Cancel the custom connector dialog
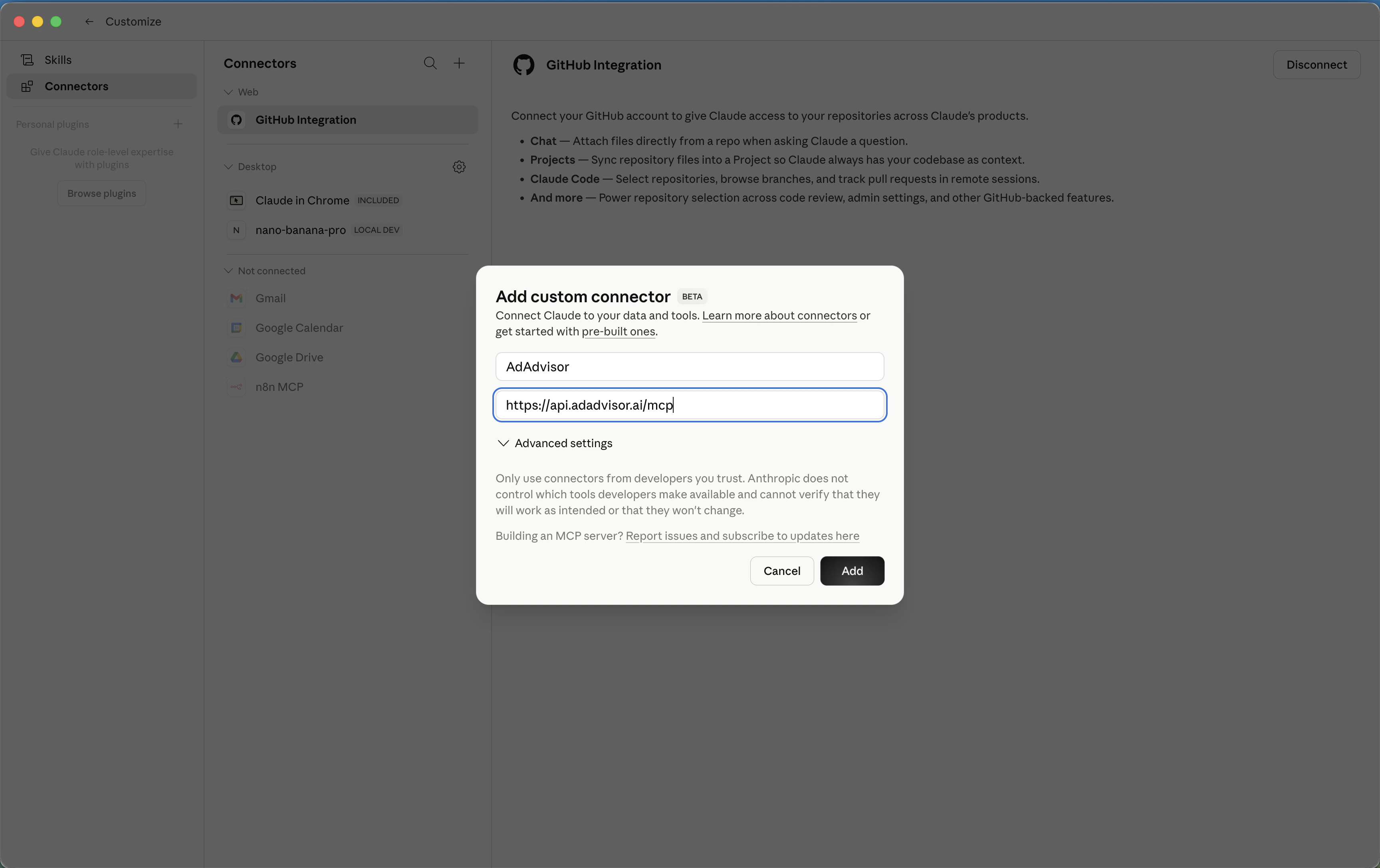Viewport: 1380px width, 868px height. pyautogui.click(x=782, y=571)
